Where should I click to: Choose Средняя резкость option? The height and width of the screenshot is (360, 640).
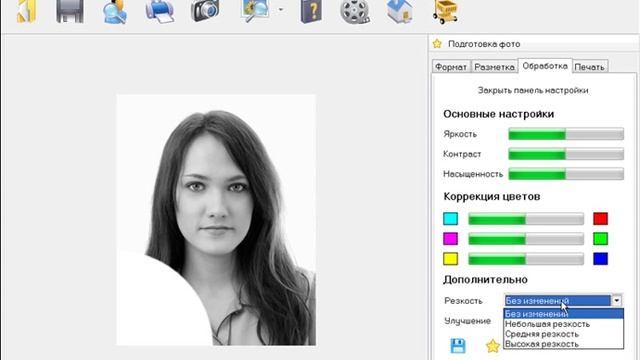563,334
